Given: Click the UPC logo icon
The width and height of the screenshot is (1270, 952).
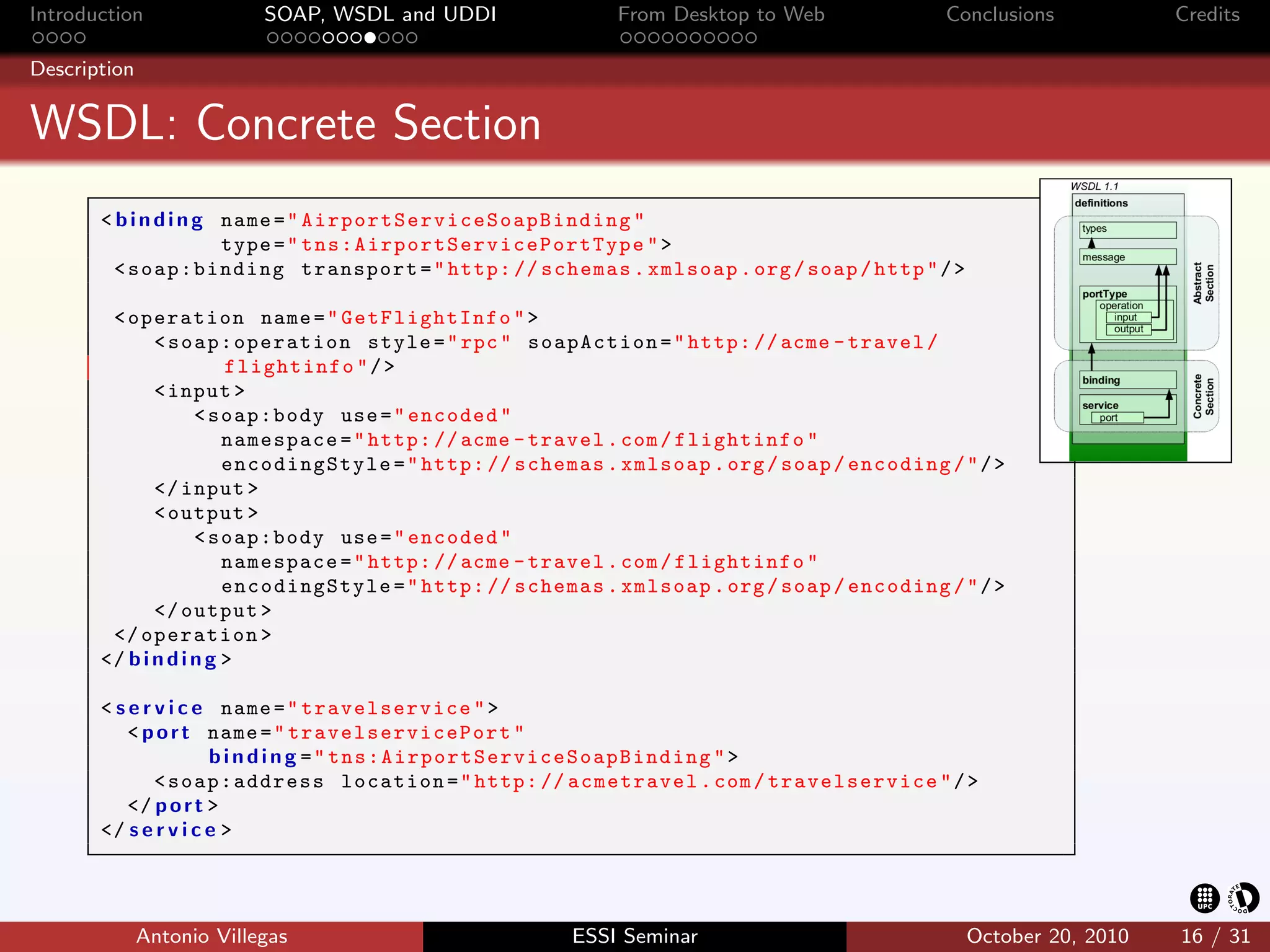Looking at the screenshot, I should (x=1205, y=898).
